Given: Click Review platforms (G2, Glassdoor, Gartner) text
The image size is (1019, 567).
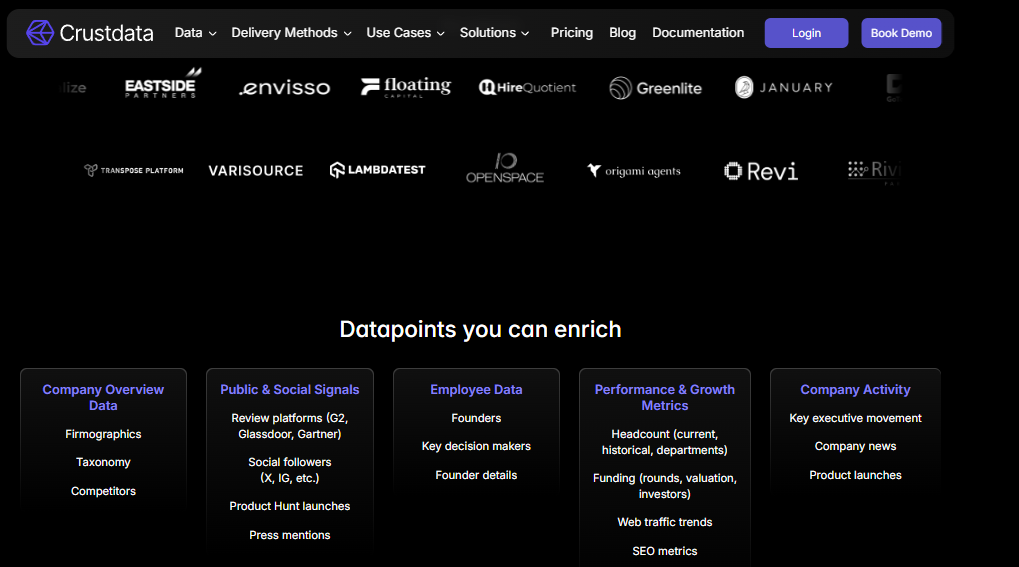Looking at the screenshot, I should (x=290, y=426).
